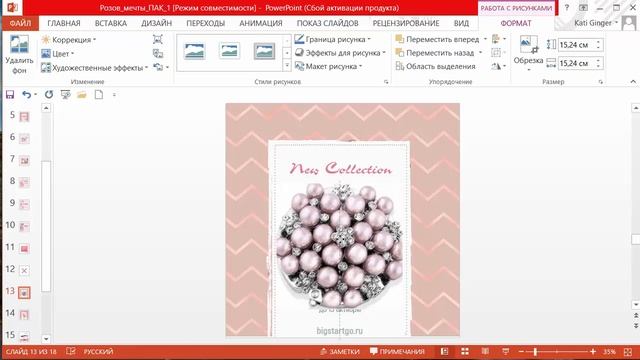Image resolution: width=640 pixels, height=360 pixels.
Task: Open the ФАЙЛ tab
Action: 20,23
